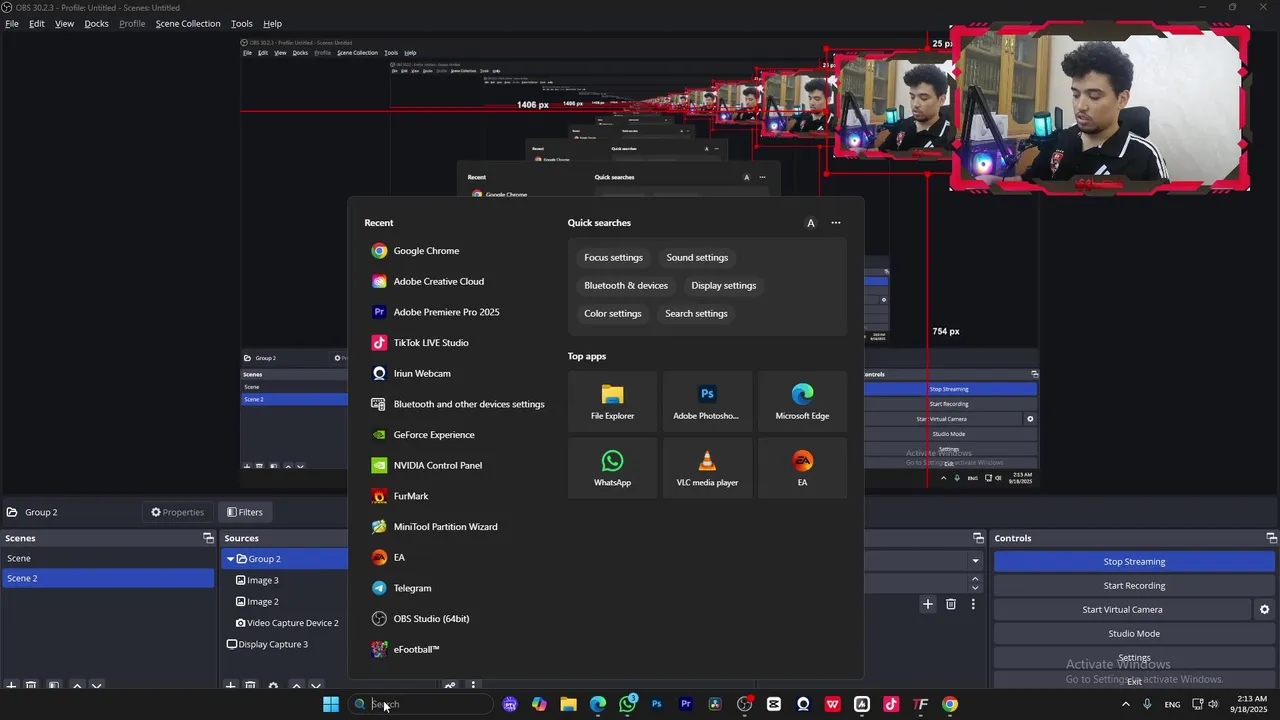Open the Help menu
Screen dimensions: 1280x720
(273, 24)
